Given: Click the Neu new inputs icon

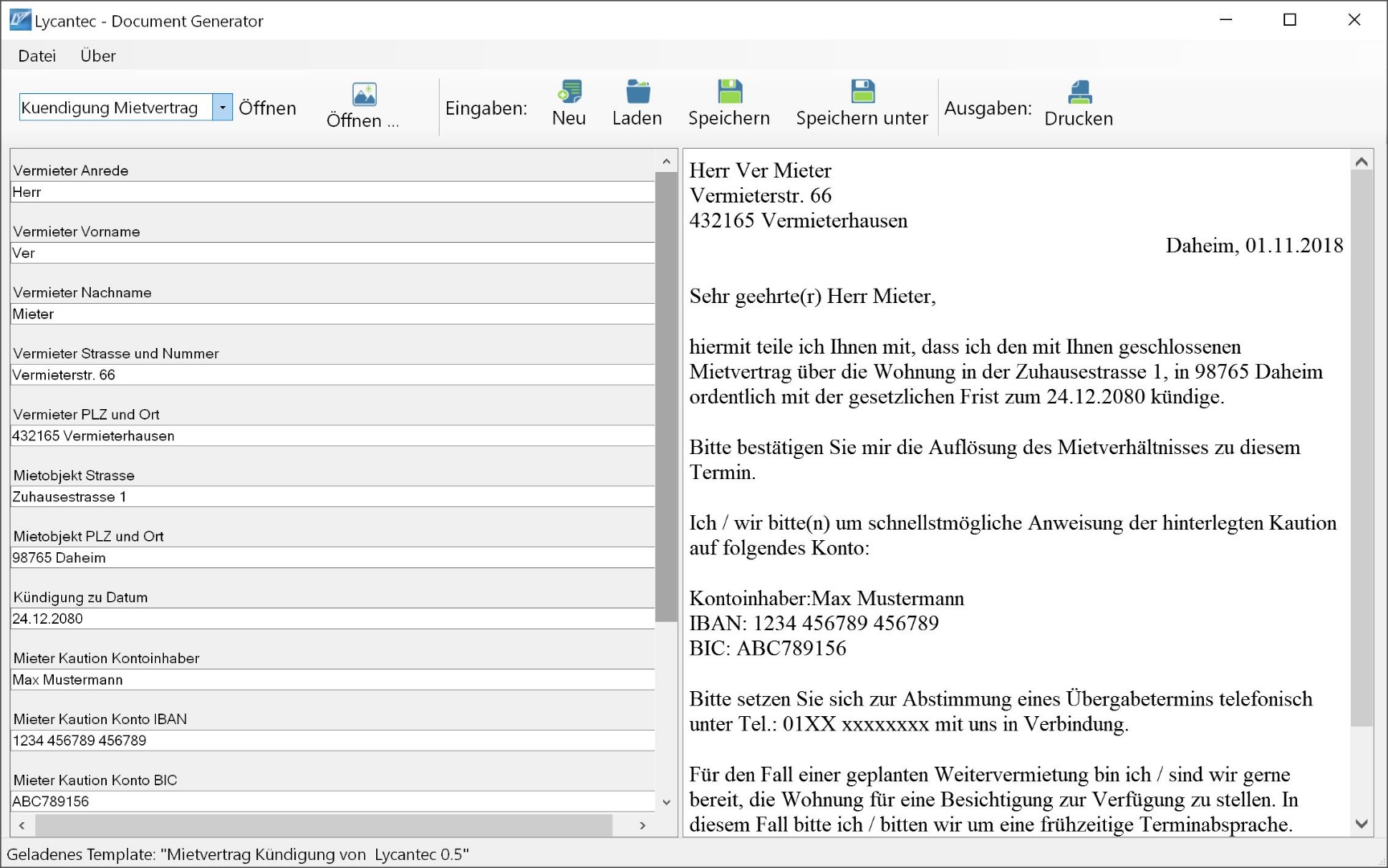Looking at the screenshot, I should pyautogui.click(x=569, y=91).
